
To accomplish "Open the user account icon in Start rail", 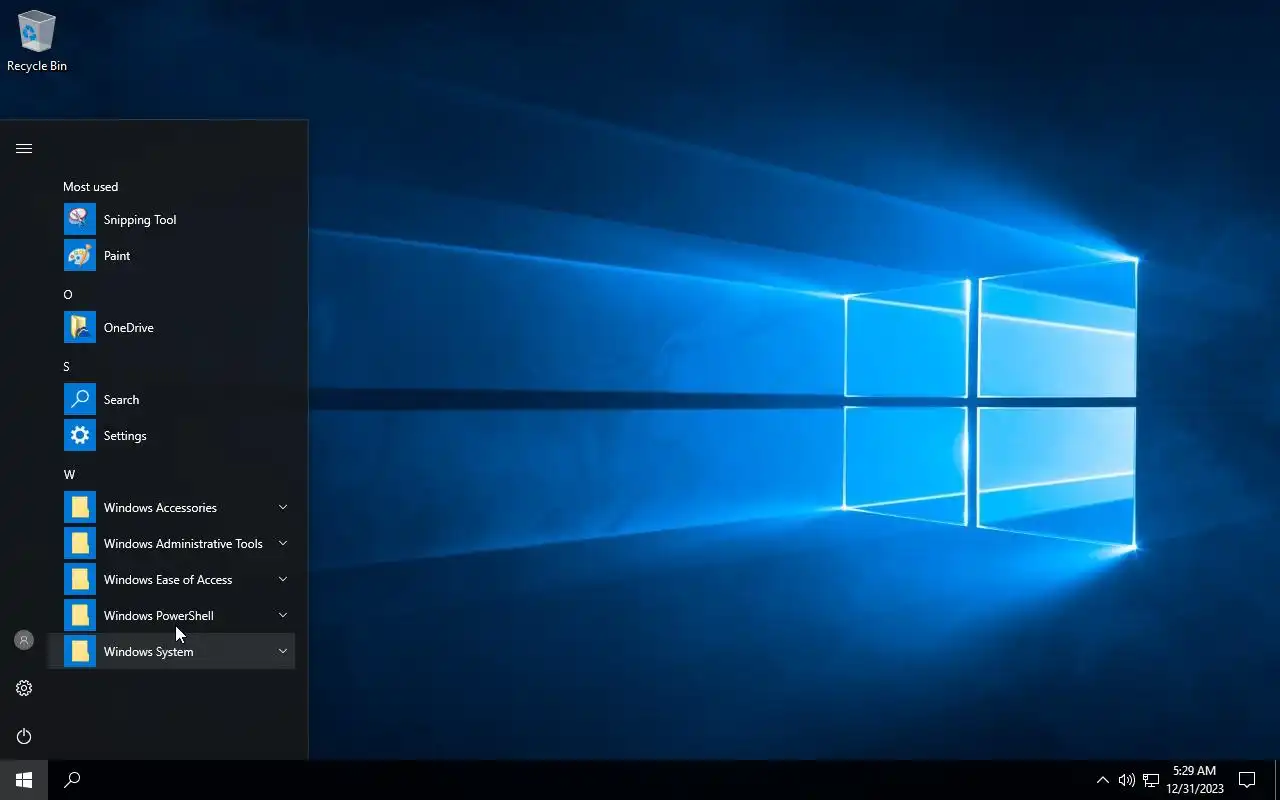I will pos(24,640).
